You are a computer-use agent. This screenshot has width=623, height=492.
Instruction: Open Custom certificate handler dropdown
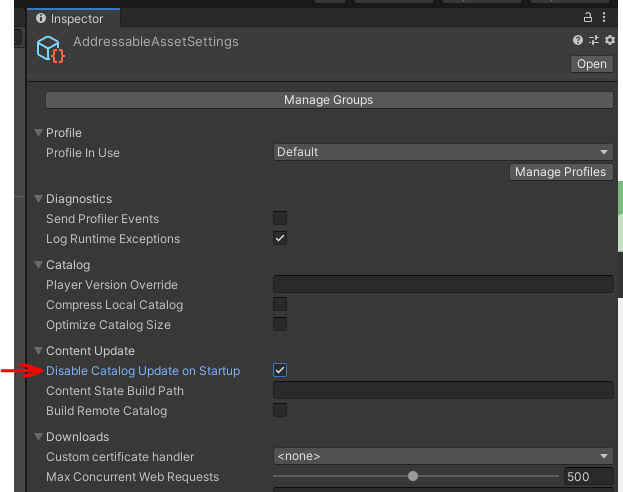click(443, 456)
